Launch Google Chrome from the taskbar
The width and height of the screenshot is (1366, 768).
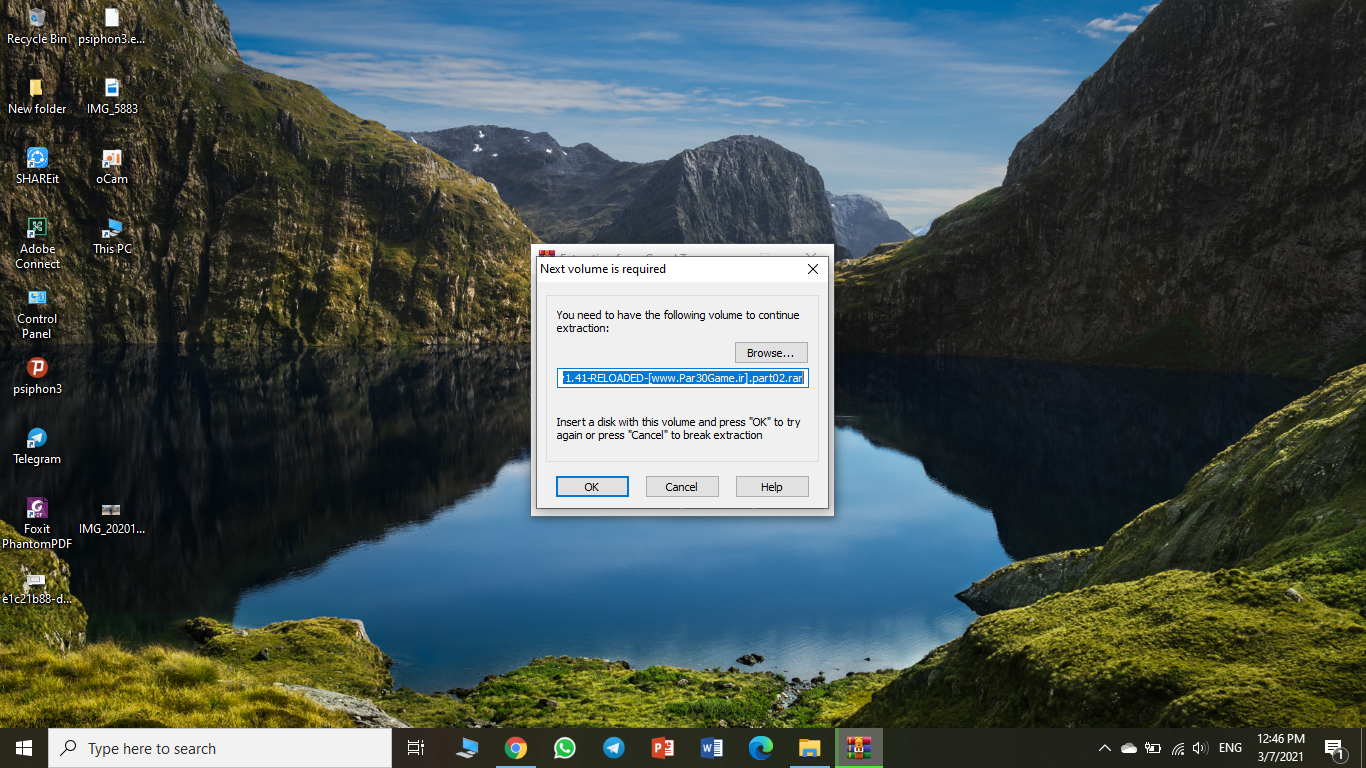click(516, 748)
